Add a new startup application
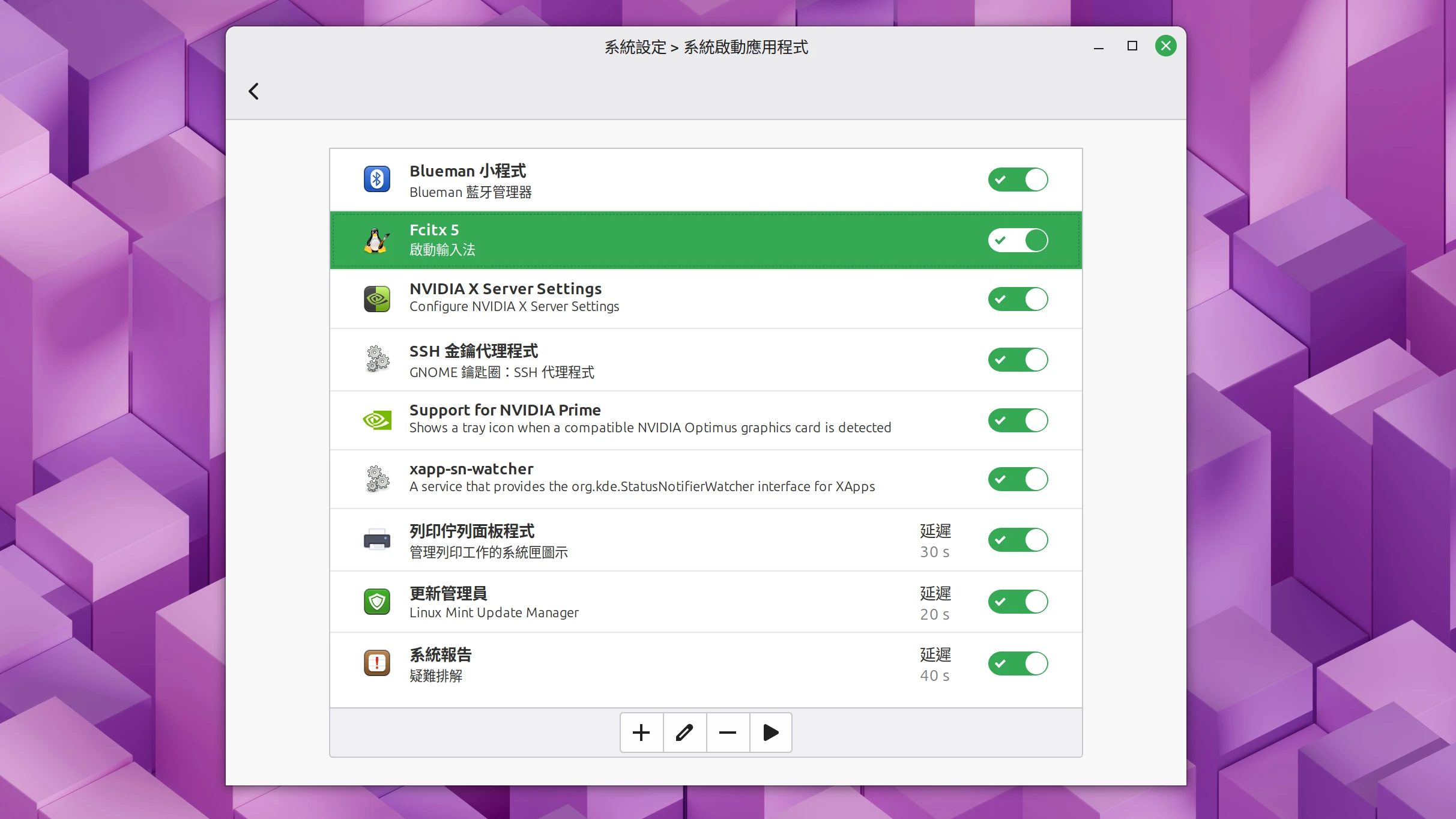The height and width of the screenshot is (819, 1456). pyautogui.click(x=641, y=733)
